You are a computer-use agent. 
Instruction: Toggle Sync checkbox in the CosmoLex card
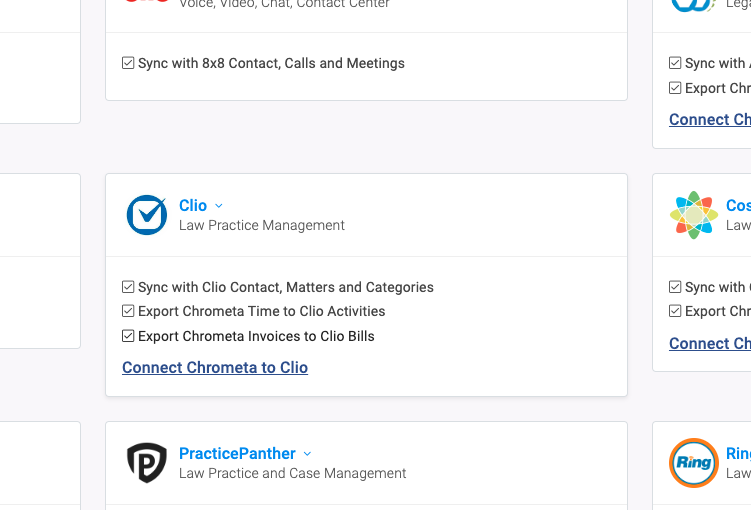(x=675, y=287)
